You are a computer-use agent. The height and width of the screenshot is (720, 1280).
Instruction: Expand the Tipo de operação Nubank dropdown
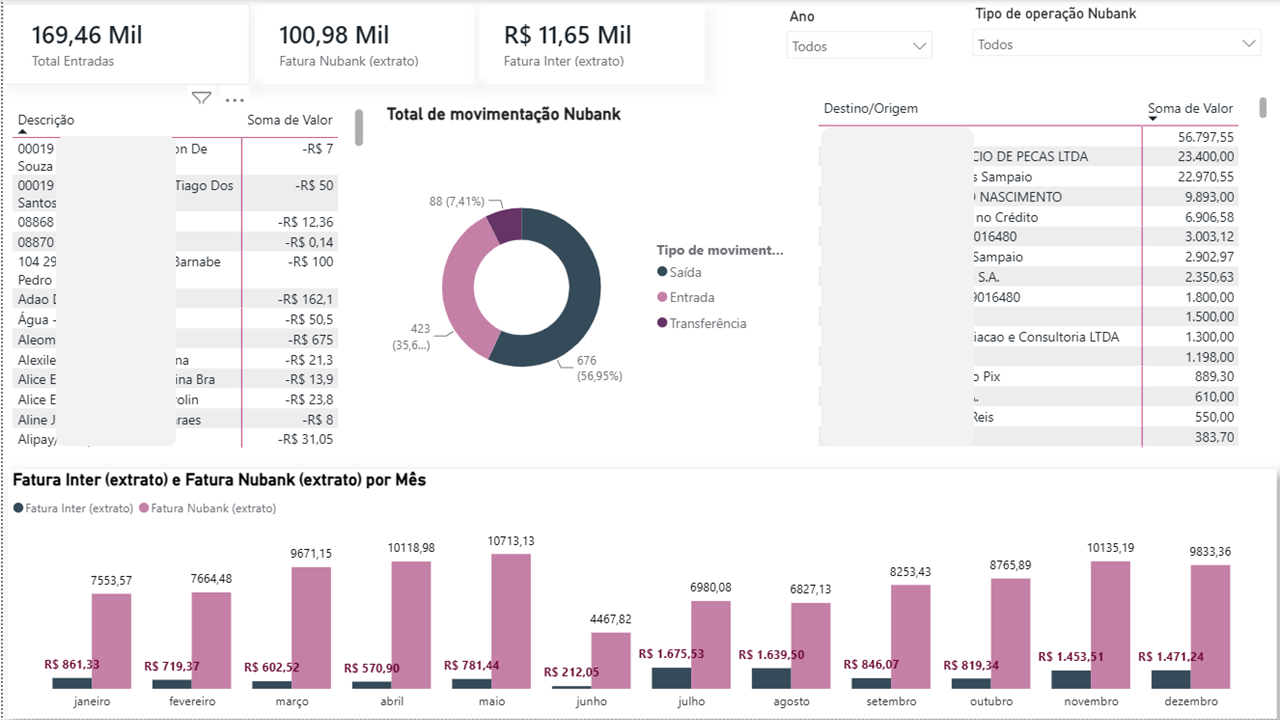tap(1116, 44)
